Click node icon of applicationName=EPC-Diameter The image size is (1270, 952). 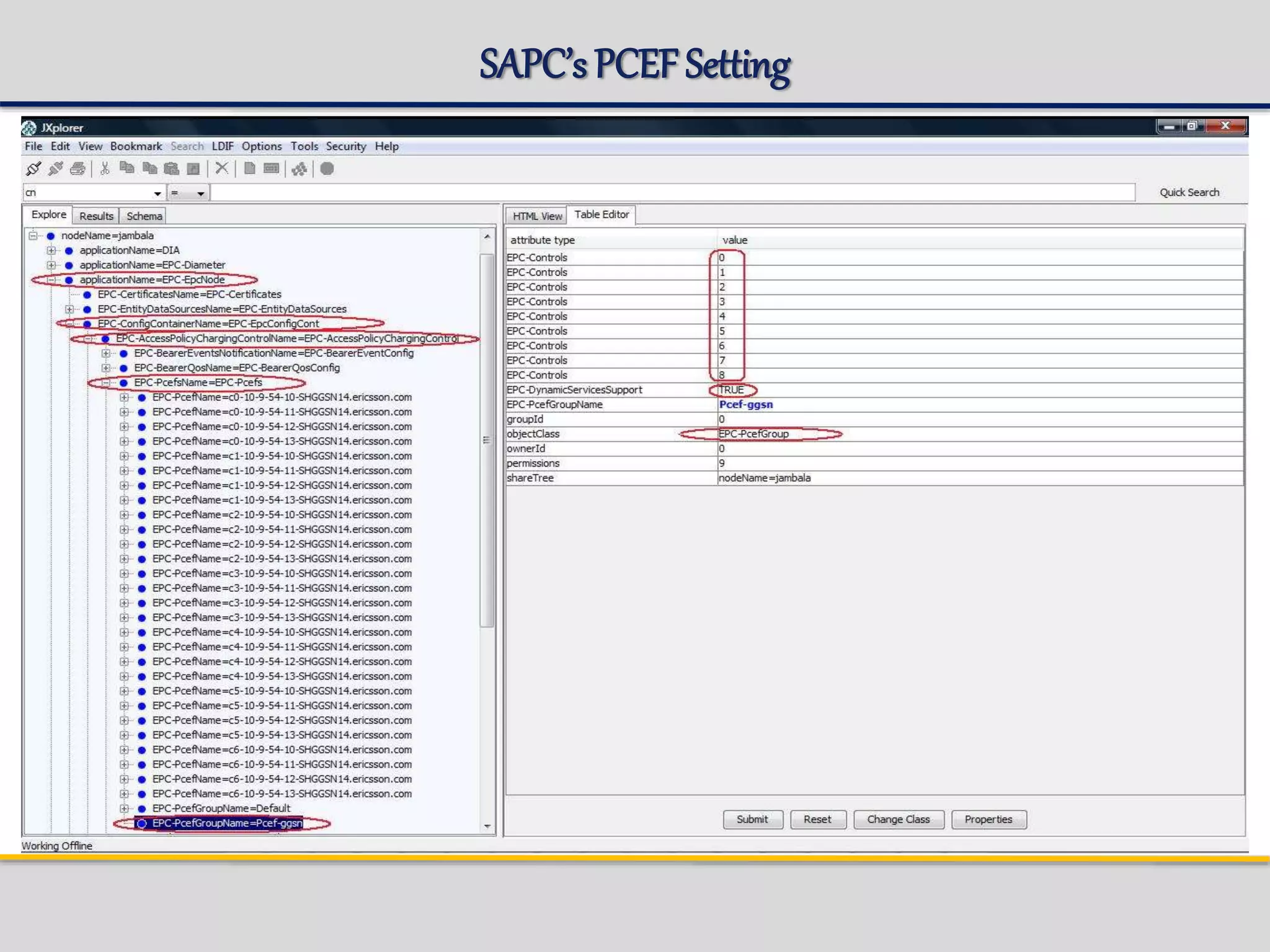coord(69,265)
